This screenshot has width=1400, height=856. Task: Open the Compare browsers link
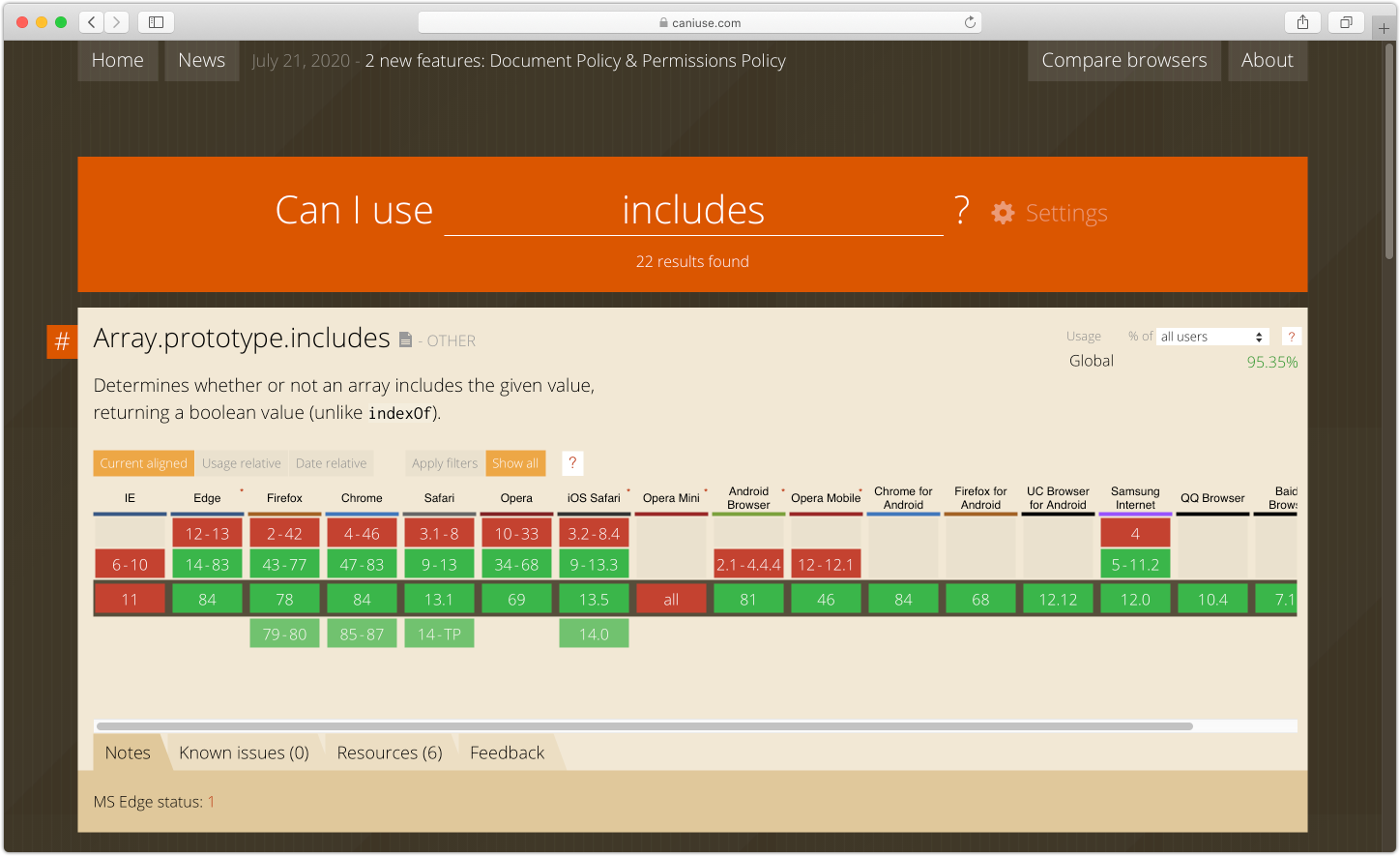pyautogui.click(x=1123, y=60)
